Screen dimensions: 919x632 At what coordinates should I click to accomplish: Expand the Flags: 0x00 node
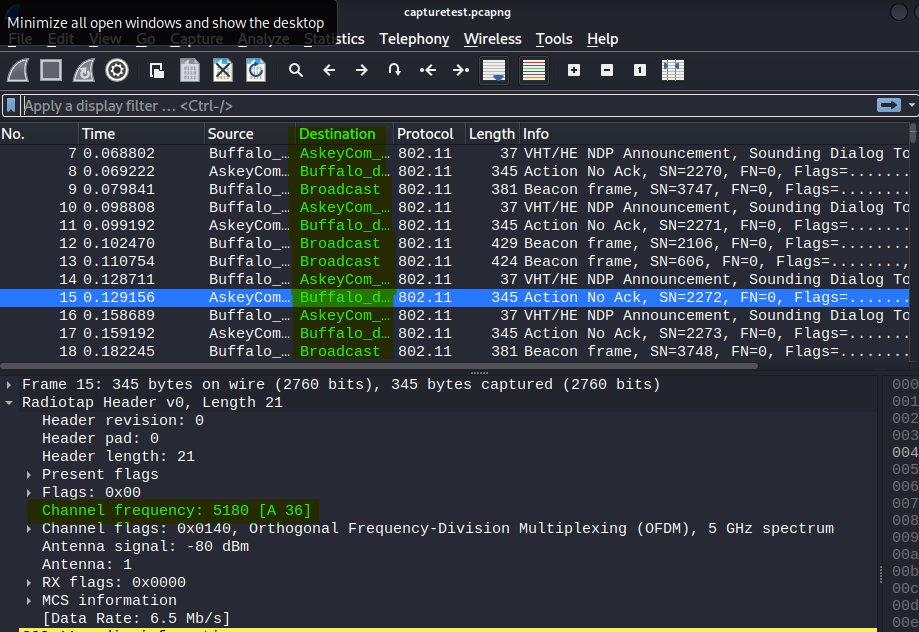[29, 492]
